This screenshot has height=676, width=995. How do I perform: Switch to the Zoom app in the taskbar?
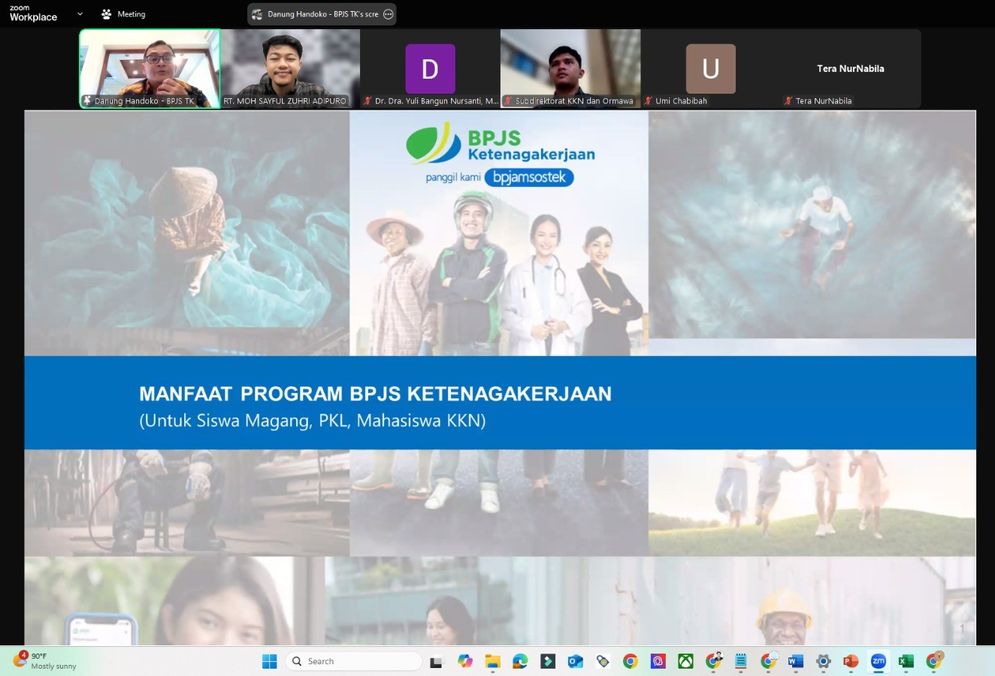[878, 661]
